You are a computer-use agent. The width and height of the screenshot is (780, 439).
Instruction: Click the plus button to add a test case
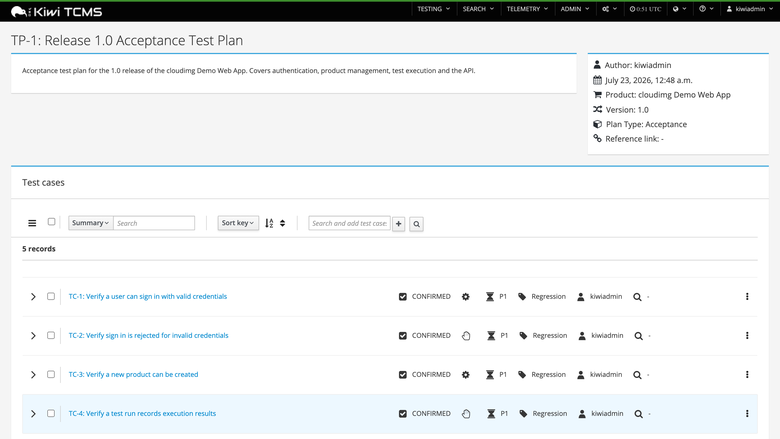tap(398, 224)
